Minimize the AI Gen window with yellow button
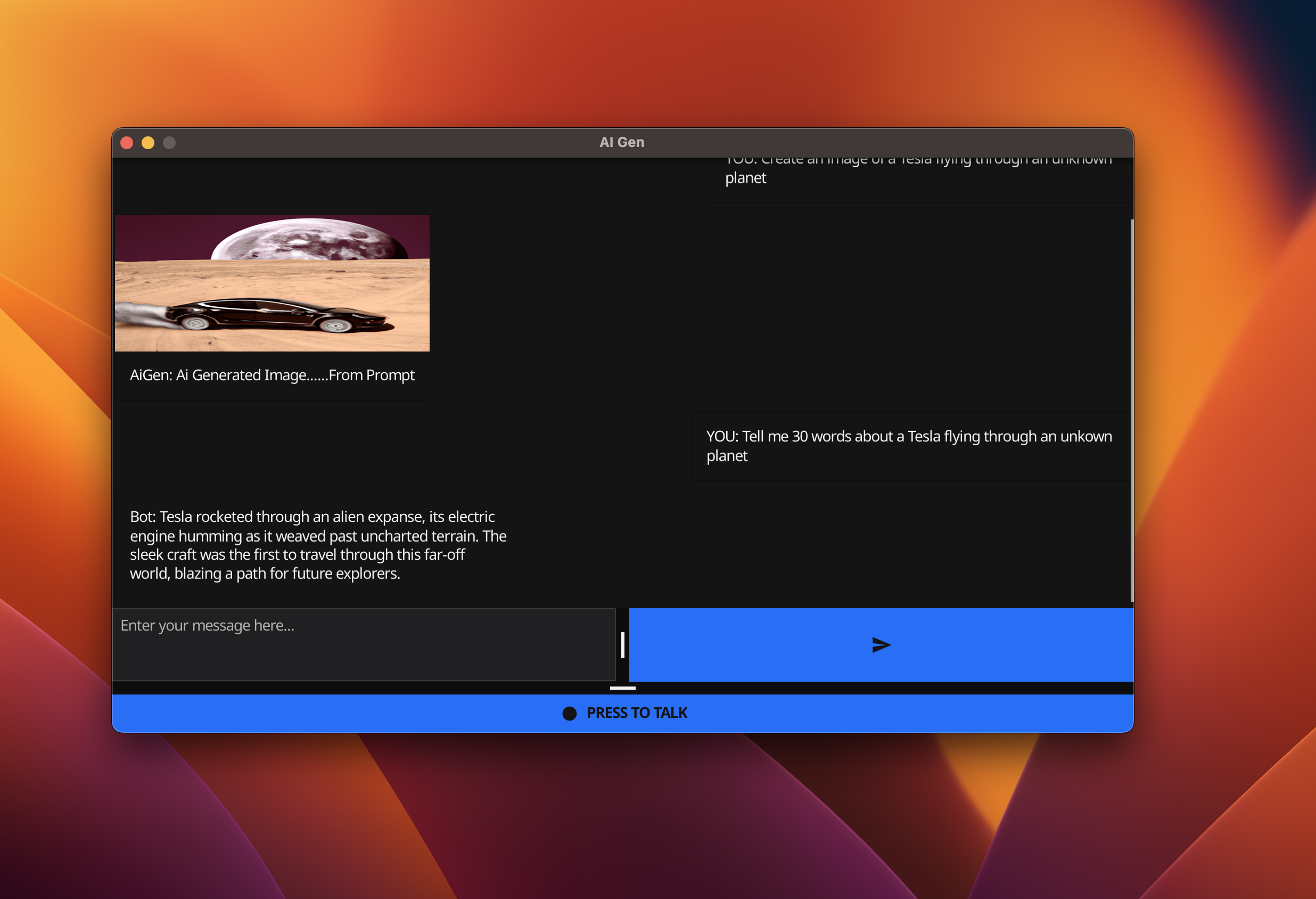The height and width of the screenshot is (899, 1316). tap(148, 143)
